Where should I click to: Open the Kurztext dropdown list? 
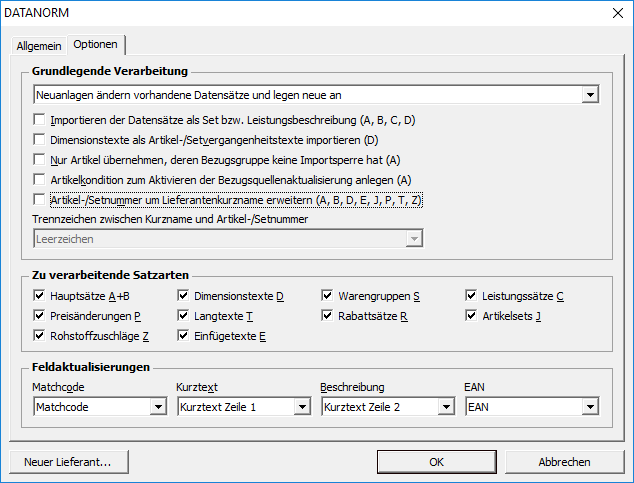point(302,407)
